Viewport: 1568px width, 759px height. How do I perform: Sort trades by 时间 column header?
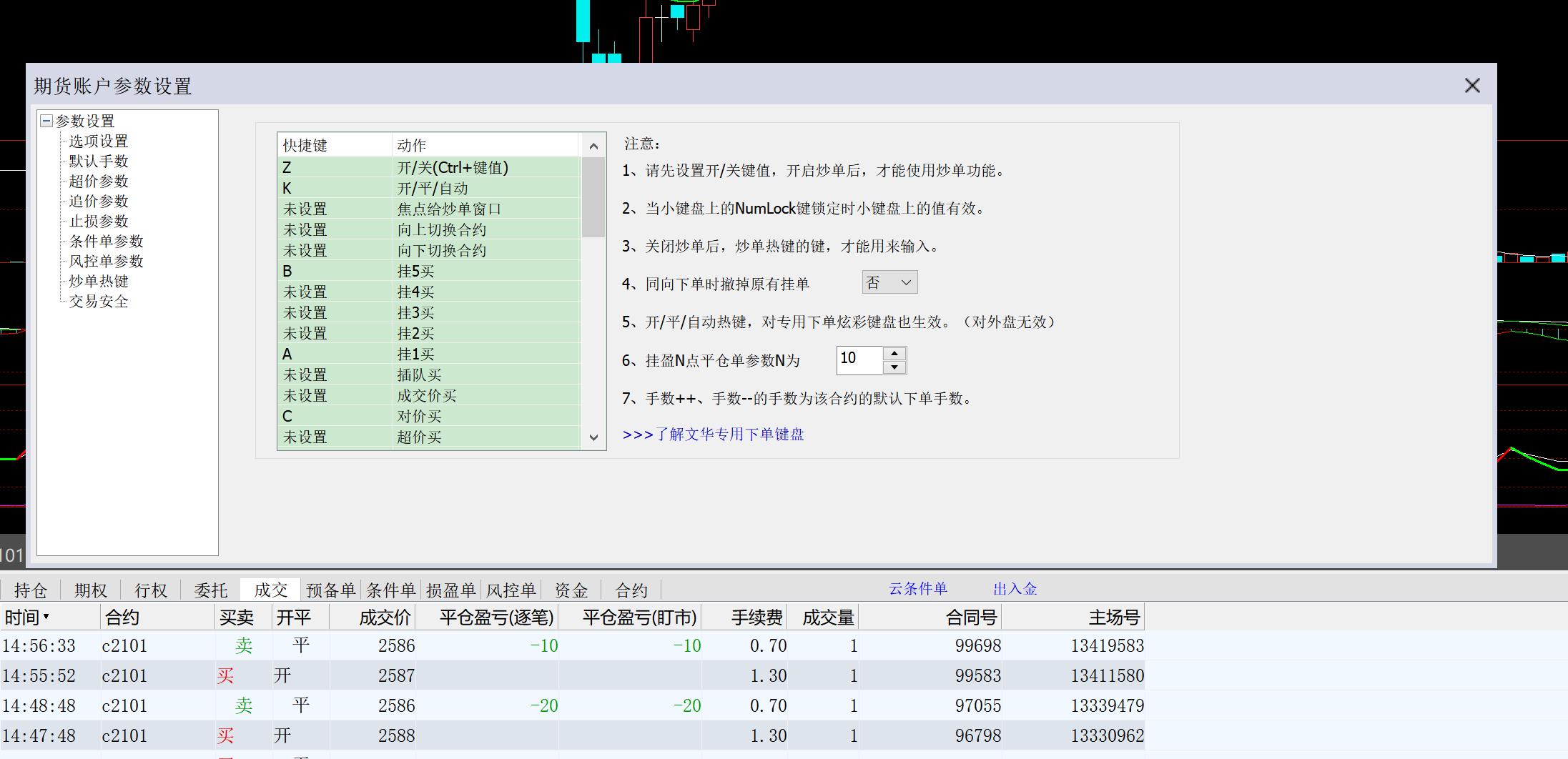(27, 617)
